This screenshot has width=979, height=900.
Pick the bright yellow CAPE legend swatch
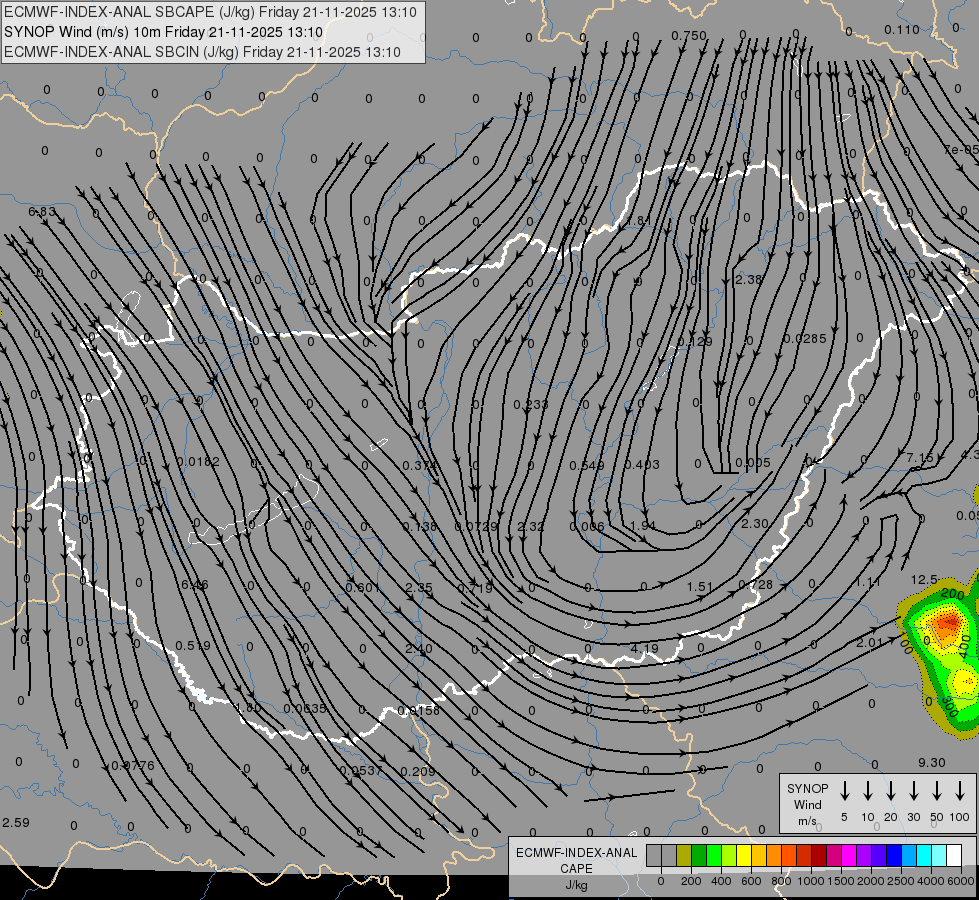744,856
